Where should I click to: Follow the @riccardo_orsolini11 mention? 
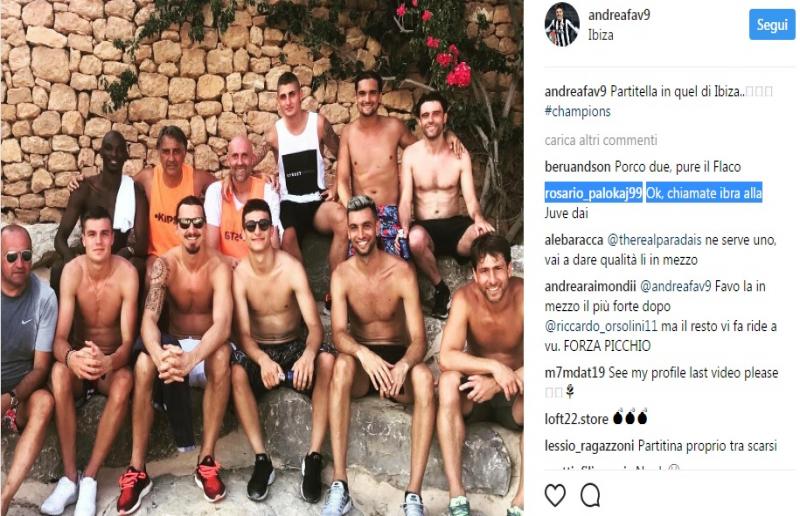point(601,326)
